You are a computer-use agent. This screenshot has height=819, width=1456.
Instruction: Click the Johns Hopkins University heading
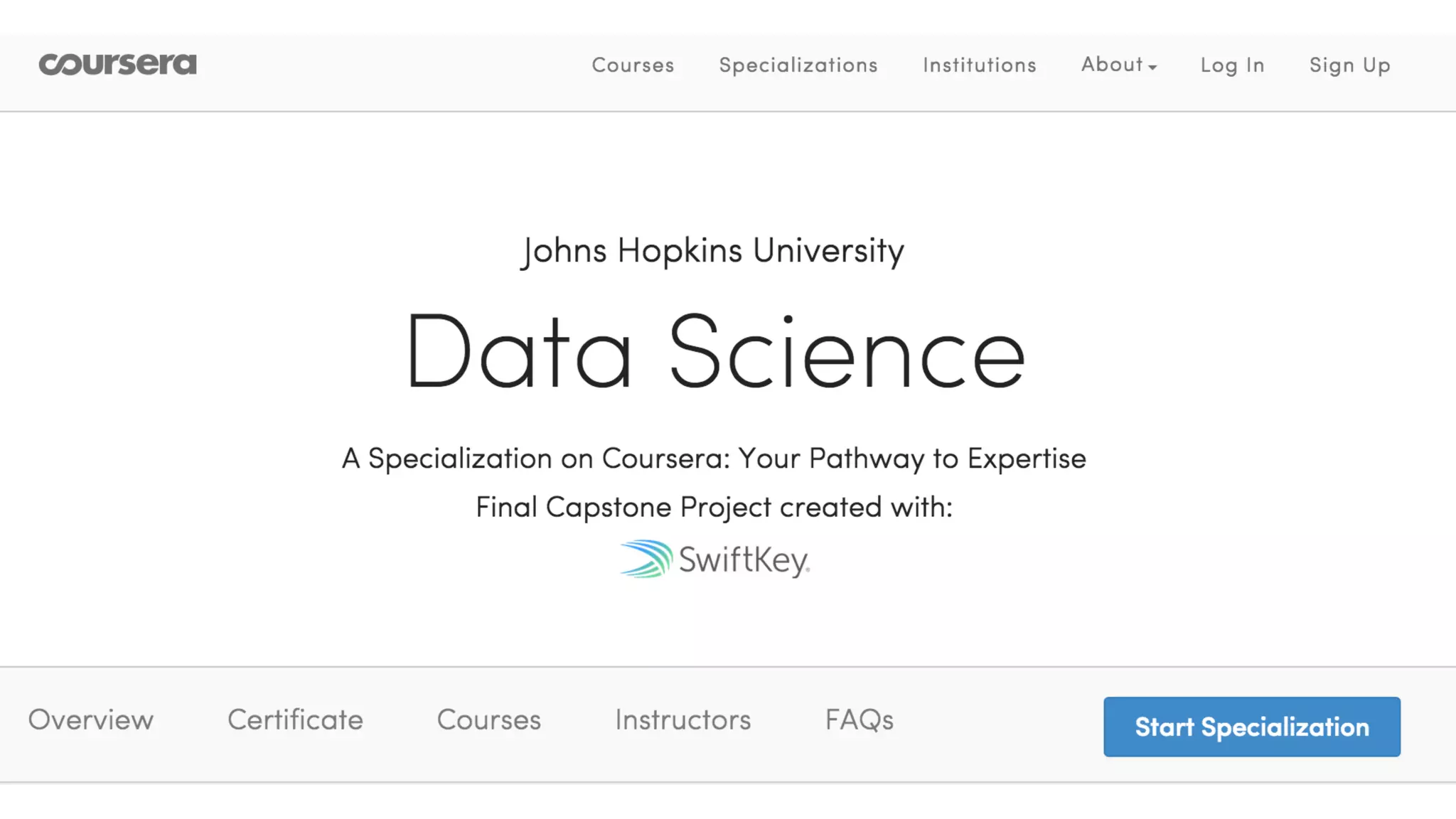[x=713, y=251]
